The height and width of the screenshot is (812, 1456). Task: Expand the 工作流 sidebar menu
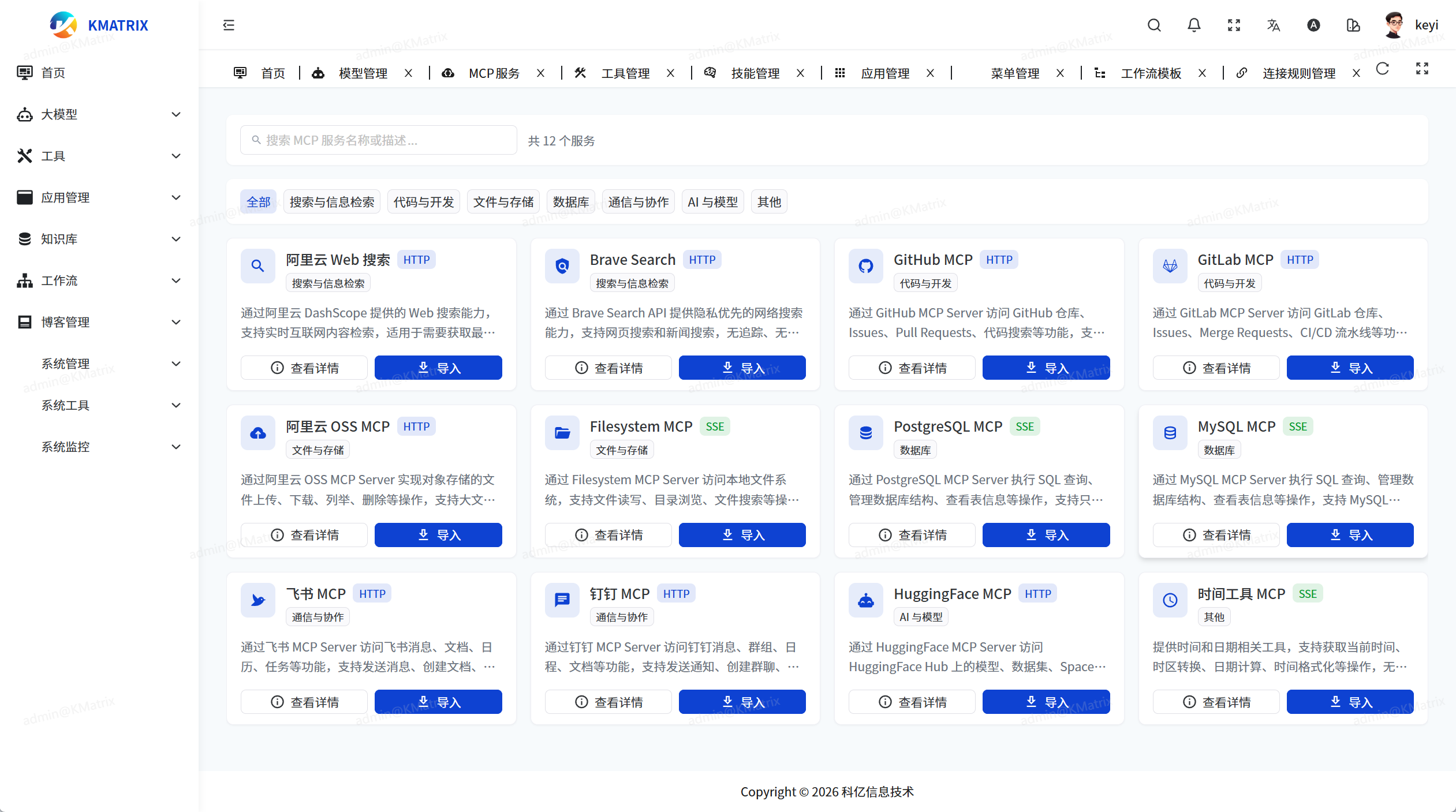pyautogui.click(x=99, y=280)
